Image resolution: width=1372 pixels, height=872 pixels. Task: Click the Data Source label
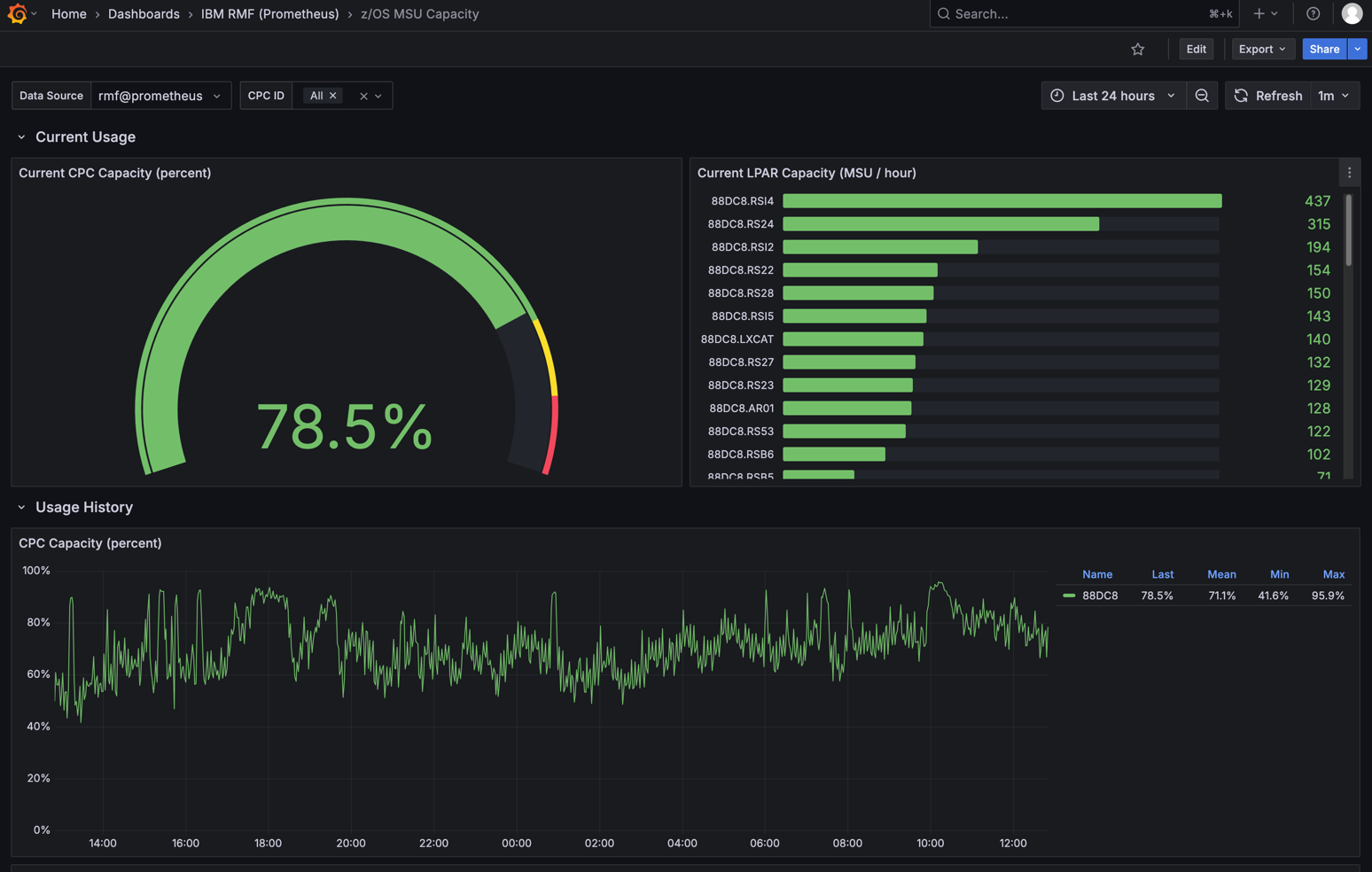point(51,96)
